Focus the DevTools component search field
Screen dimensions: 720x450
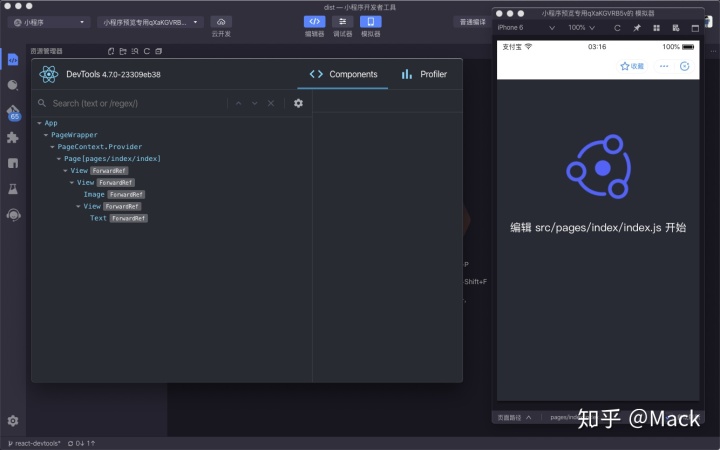(138, 103)
